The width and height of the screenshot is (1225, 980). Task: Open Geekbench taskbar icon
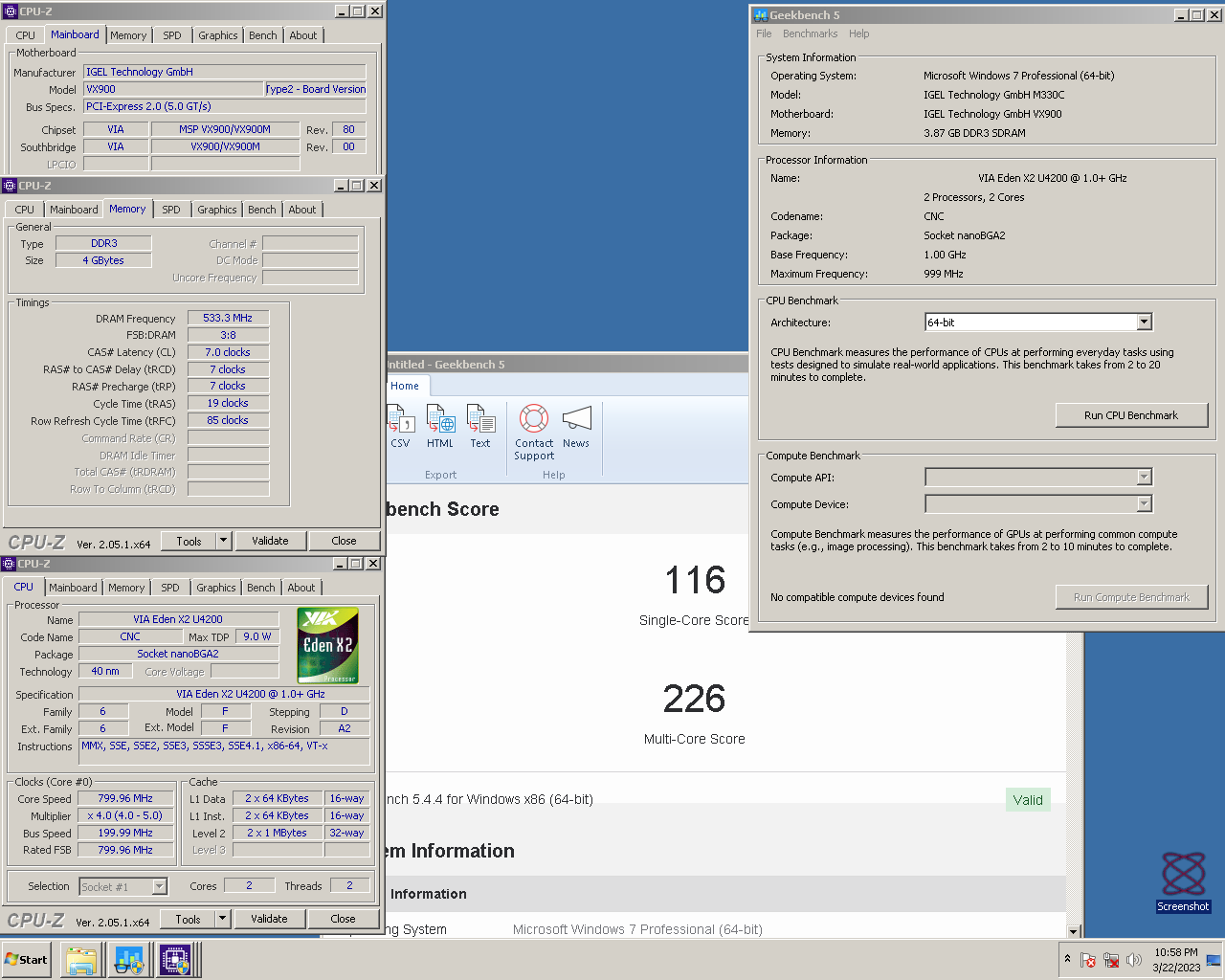point(128,960)
